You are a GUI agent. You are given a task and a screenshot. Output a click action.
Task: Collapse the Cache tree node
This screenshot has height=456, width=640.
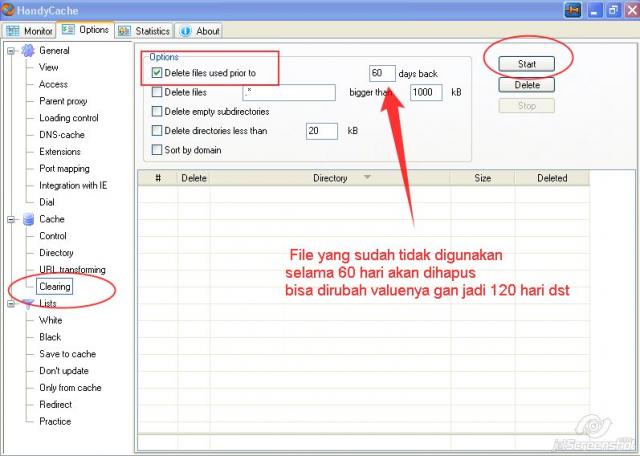[x=11, y=220]
